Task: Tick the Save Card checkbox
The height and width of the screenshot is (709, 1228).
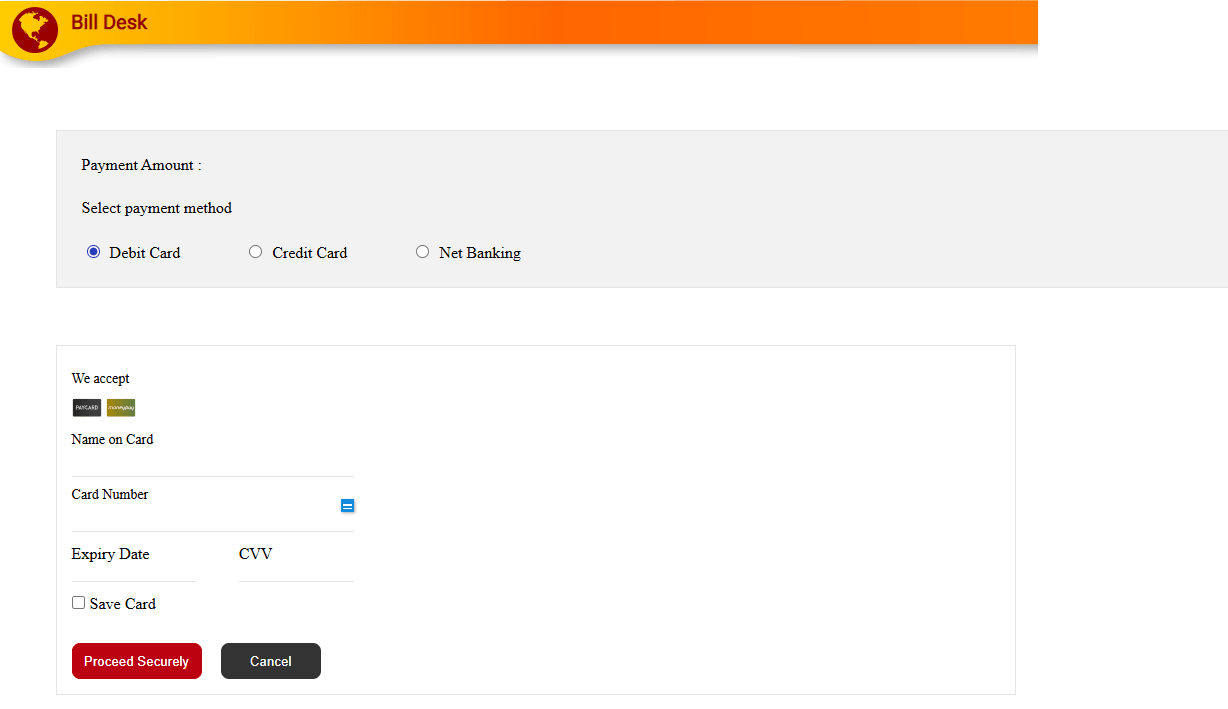Action: [x=78, y=603]
